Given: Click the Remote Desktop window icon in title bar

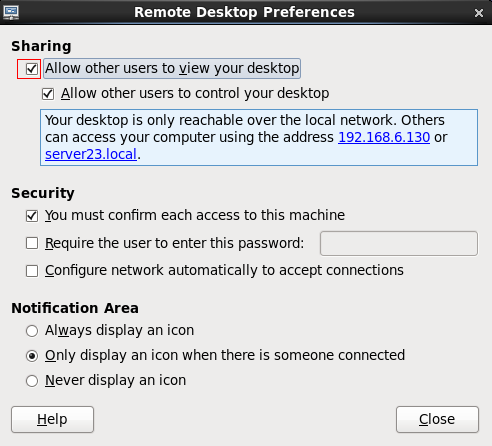Looking at the screenshot, I should point(11,13).
